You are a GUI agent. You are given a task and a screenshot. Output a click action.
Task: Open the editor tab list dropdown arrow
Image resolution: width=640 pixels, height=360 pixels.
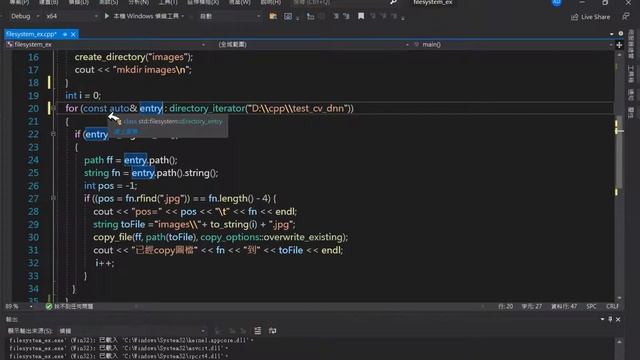(611, 34)
